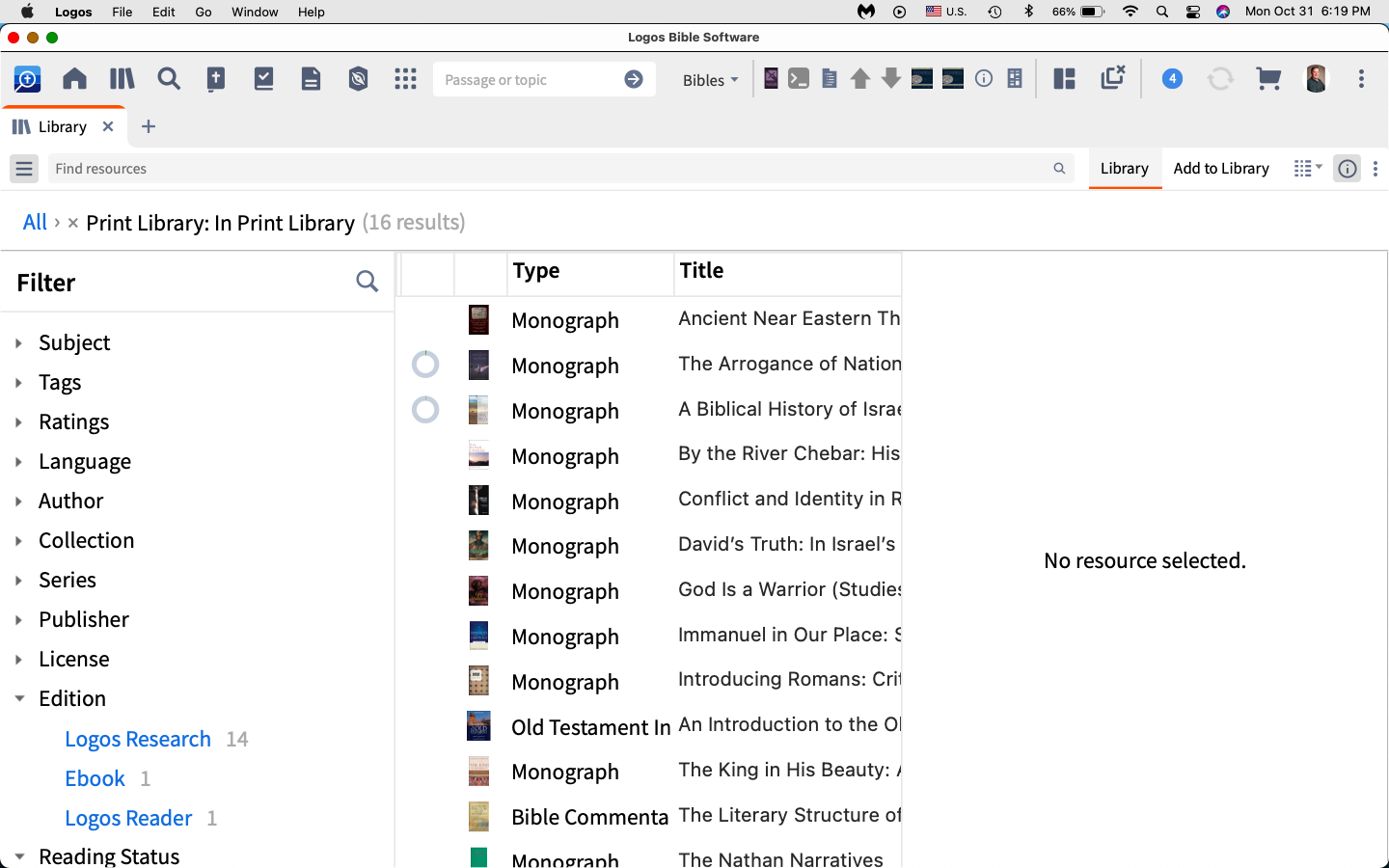Image resolution: width=1389 pixels, height=868 pixels.
Task: Open the Factbook icon
Action: coord(216,79)
